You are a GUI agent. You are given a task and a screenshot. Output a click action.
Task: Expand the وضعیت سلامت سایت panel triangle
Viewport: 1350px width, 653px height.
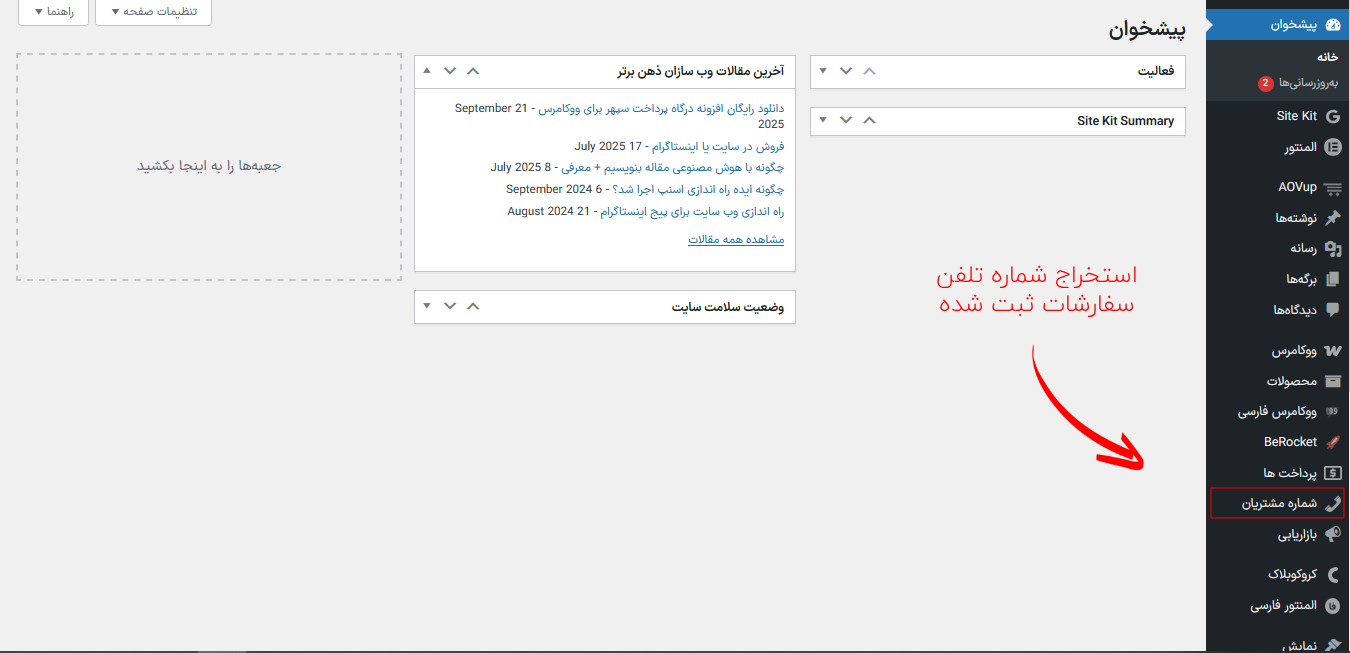[427, 306]
